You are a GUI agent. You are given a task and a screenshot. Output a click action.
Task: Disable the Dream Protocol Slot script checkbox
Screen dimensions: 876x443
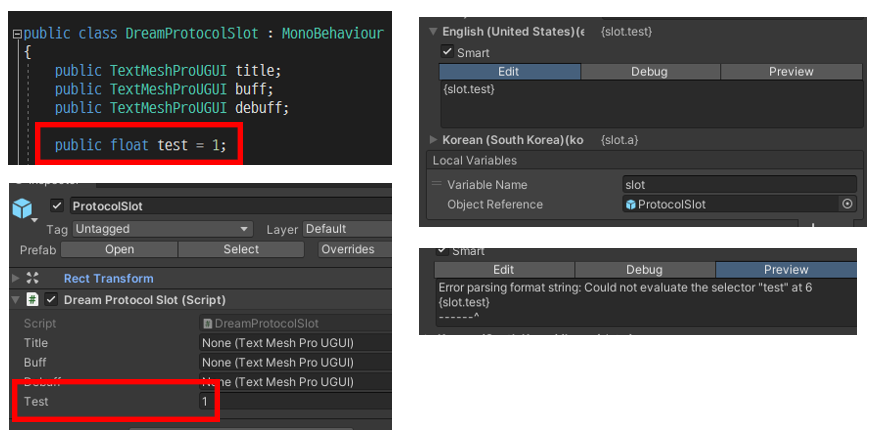[x=51, y=300]
